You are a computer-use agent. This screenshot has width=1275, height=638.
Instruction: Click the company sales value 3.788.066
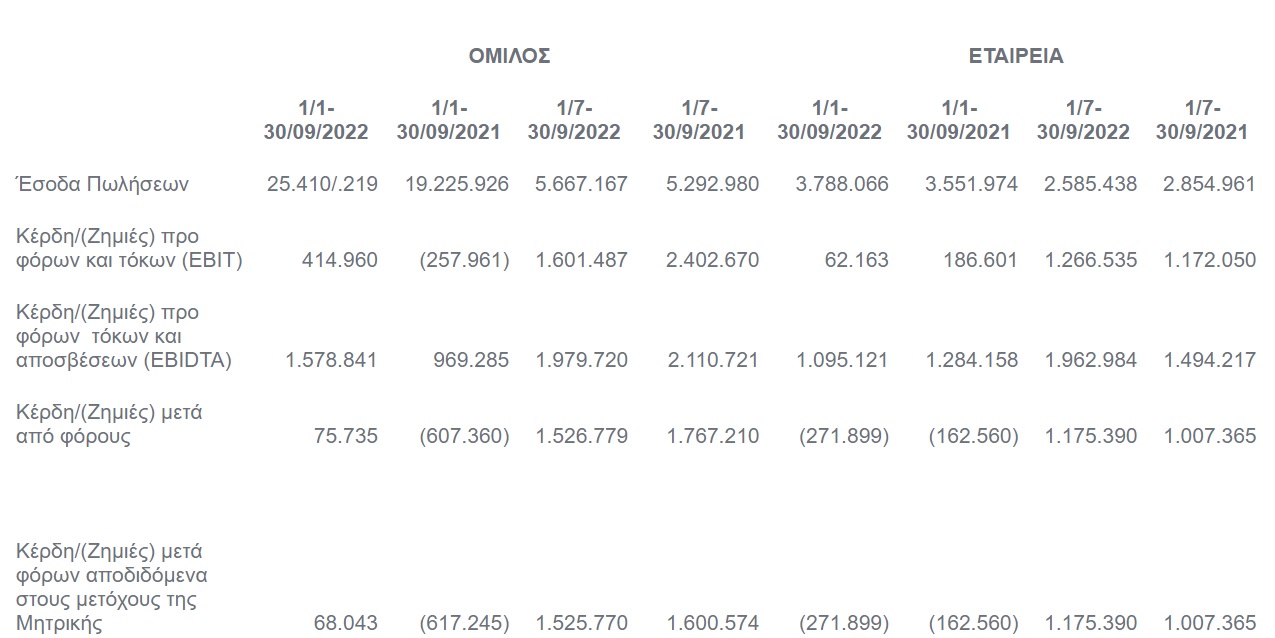(842, 184)
